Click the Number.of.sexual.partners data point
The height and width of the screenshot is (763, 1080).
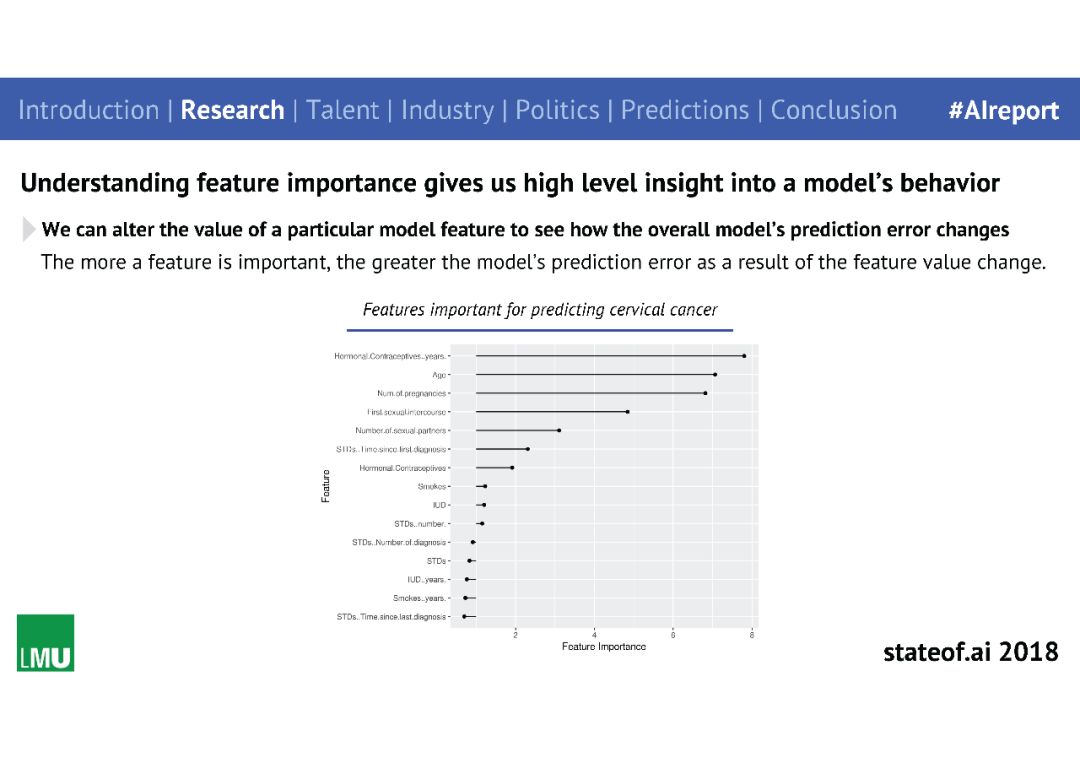(559, 430)
